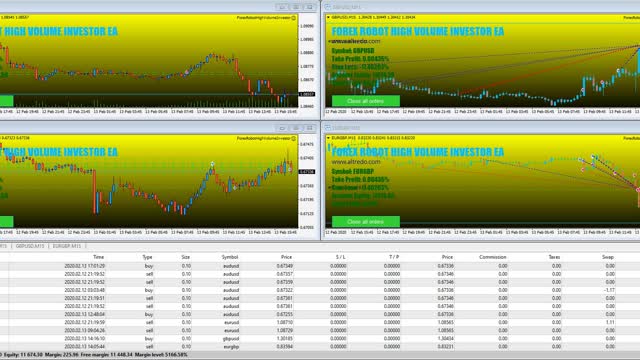Restore the bottom-left chart window size
Screen dimensions: 640x360
coord(296,128)
